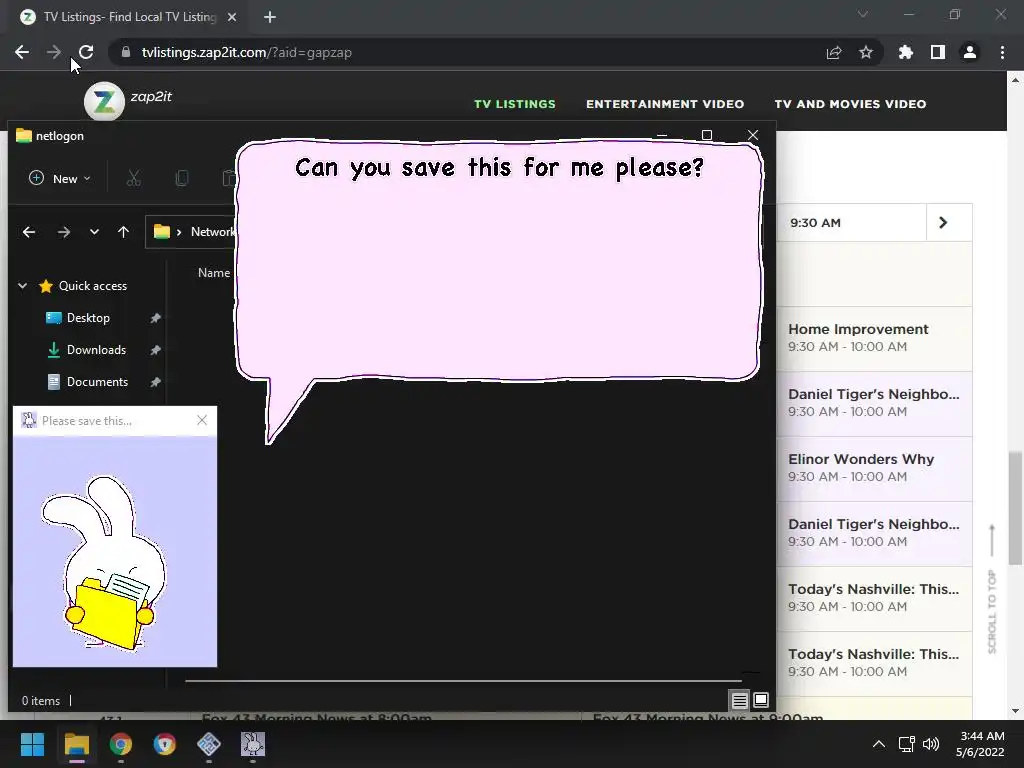This screenshot has width=1024, height=768.
Task: Open volume control in system tray
Action: pos(931,744)
